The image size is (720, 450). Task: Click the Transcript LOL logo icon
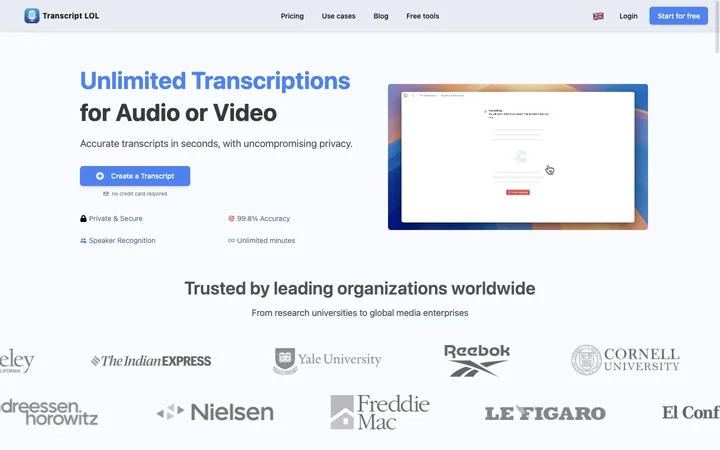pos(32,16)
